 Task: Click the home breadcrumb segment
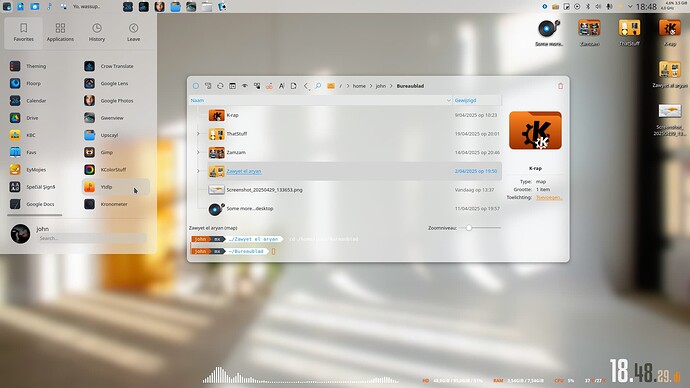click(x=359, y=86)
